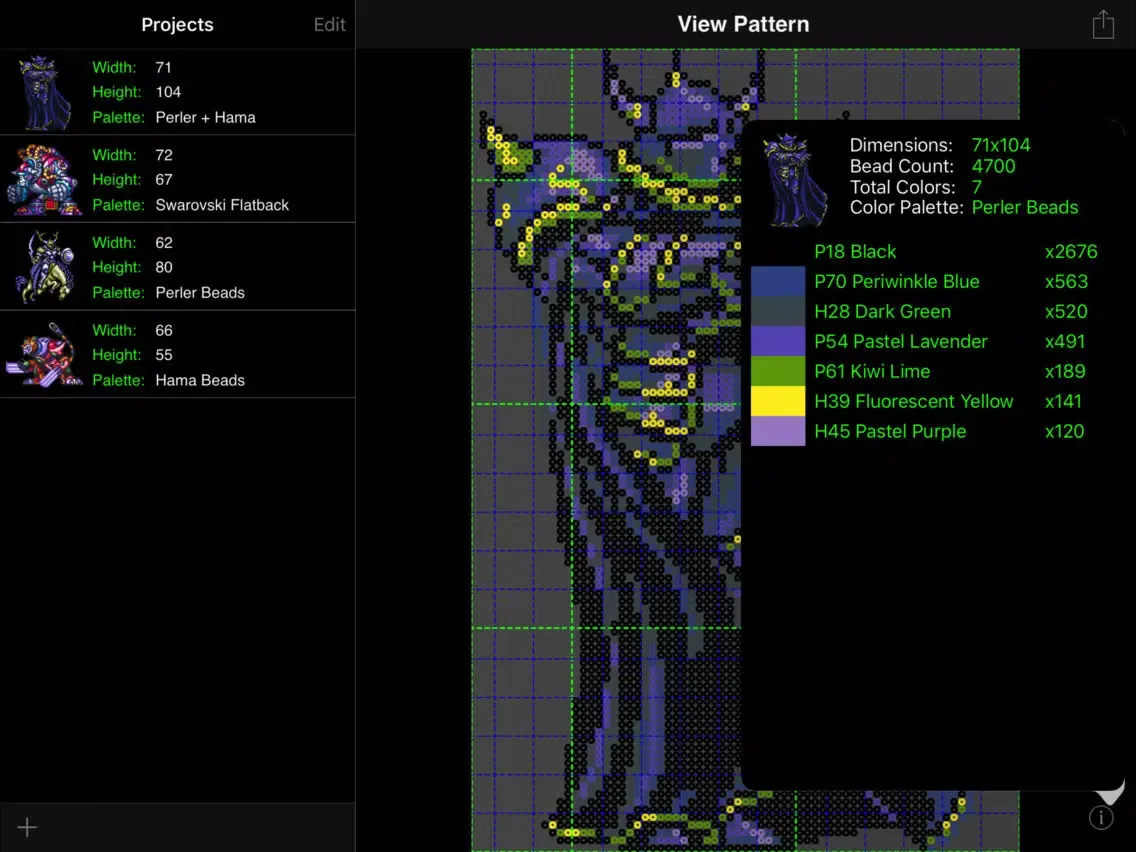Click the H28 Dark Green color swatch
Screen dimensions: 1136x852
coord(777,312)
